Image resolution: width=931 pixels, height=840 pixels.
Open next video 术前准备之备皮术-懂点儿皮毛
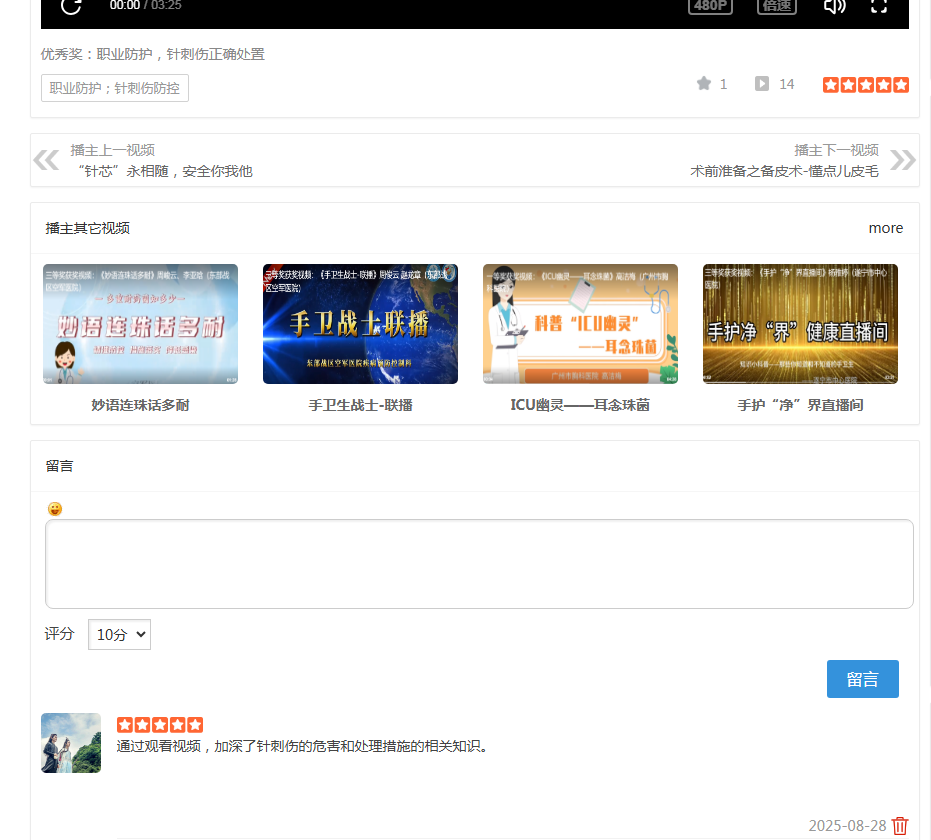pyautogui.click(x=784, y=171)
